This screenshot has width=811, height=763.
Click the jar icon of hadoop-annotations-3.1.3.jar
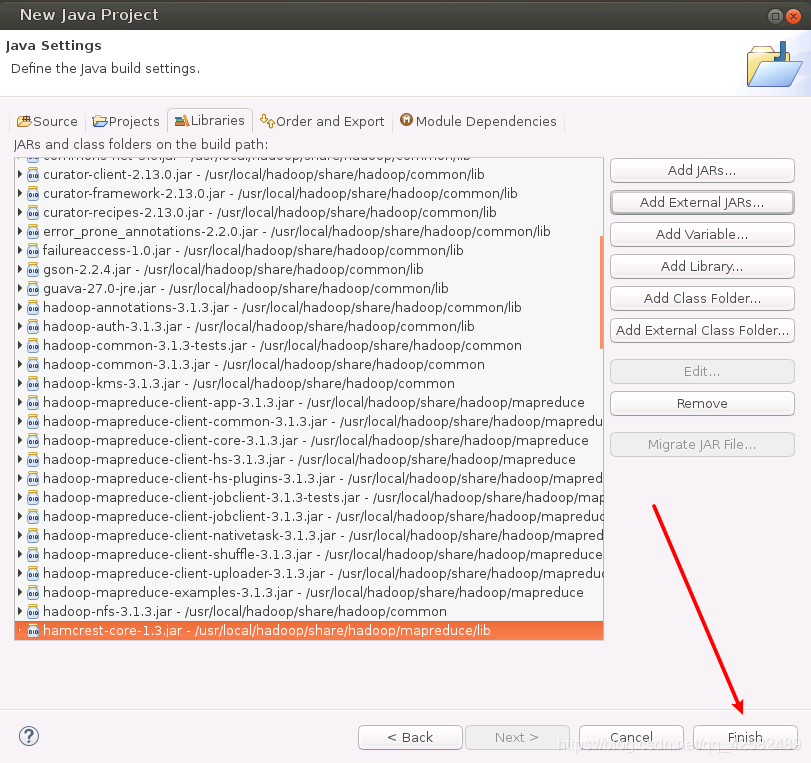(33, 308)
